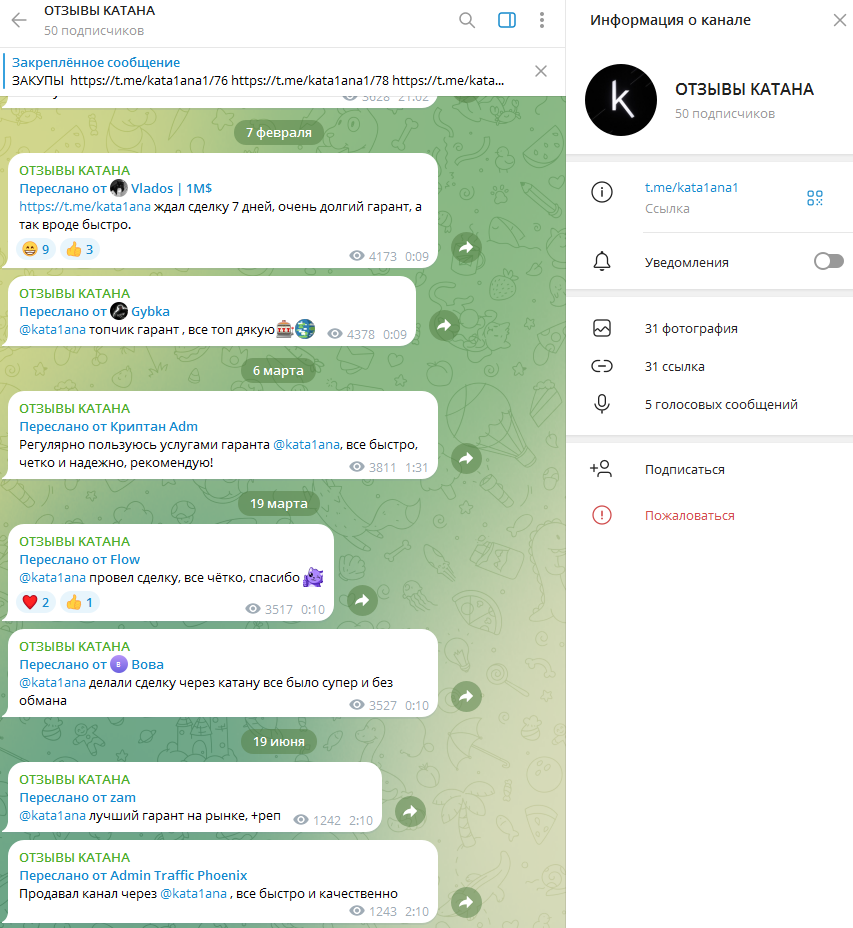Click the microphone icon for voice messages

(x=601, y=404)
